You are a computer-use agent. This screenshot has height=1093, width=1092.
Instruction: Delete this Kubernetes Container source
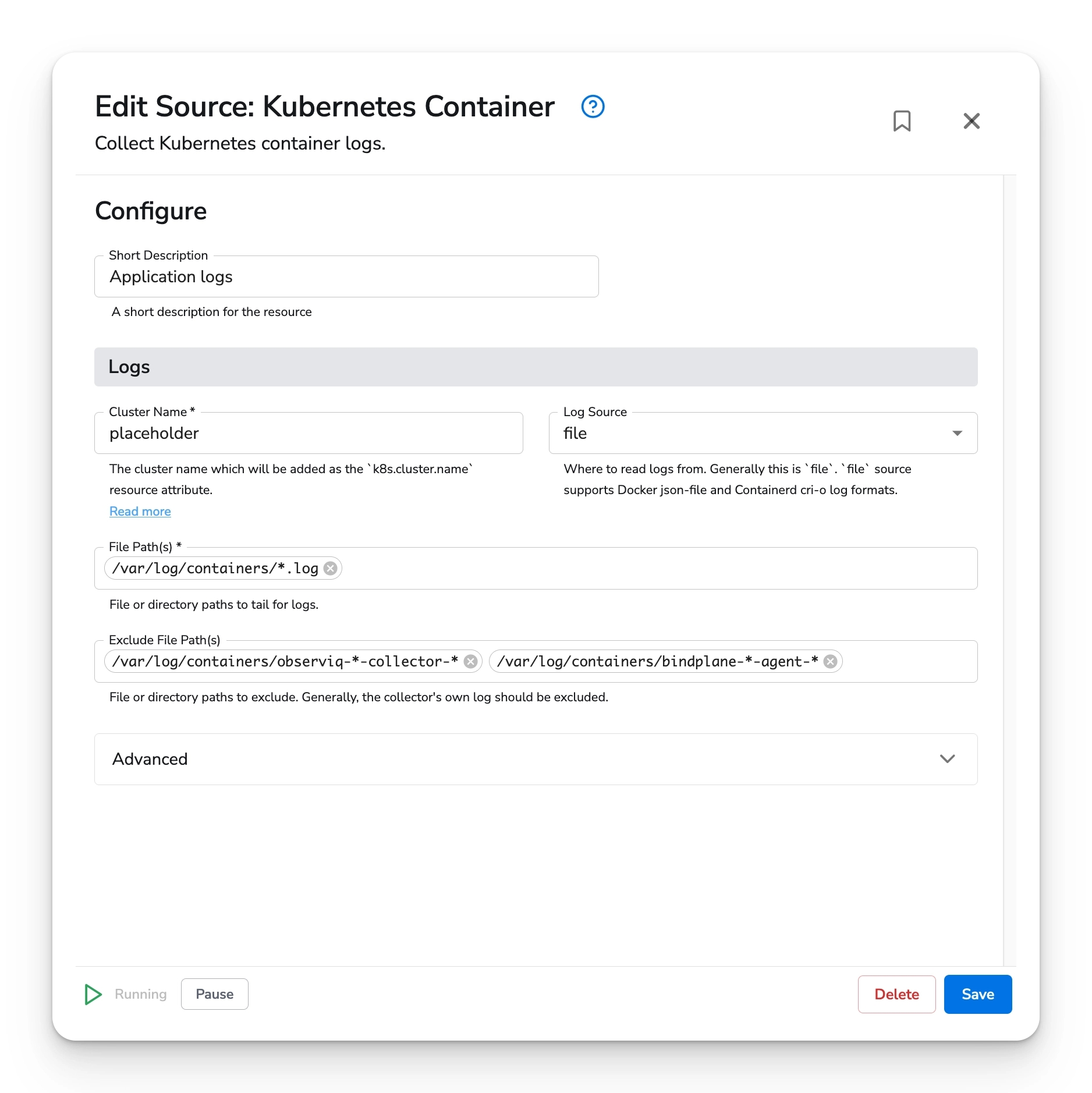pos(896,995)
